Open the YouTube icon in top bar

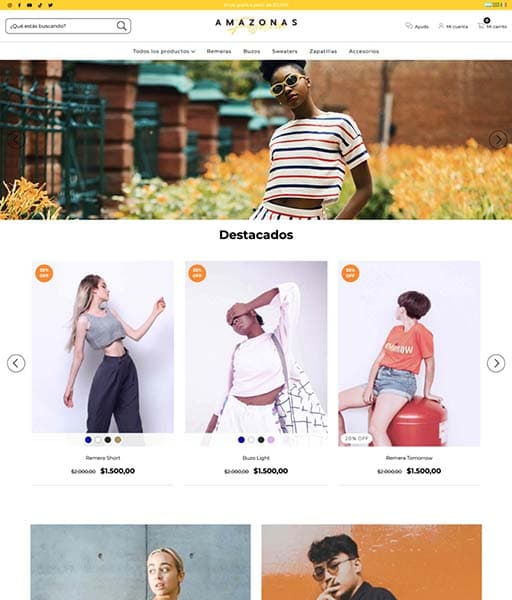pos(29,5)
